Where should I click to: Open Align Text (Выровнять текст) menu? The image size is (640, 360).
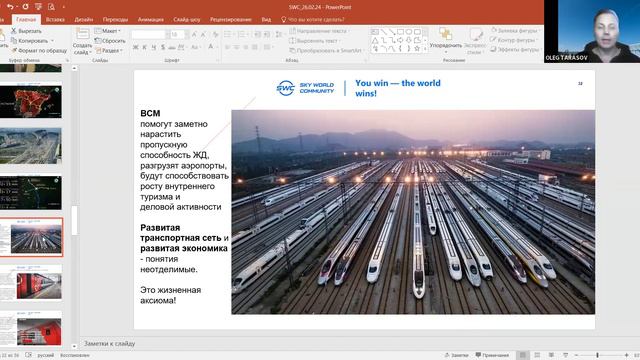point(315,41)
